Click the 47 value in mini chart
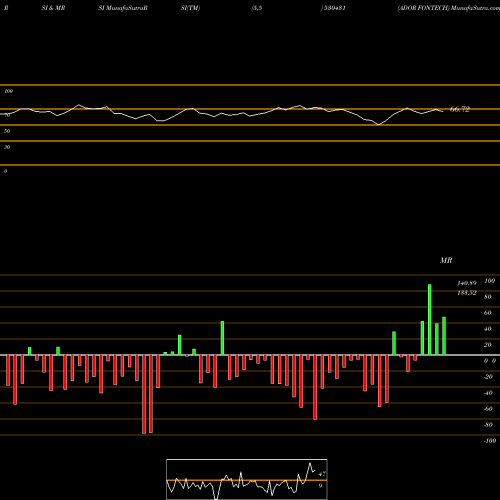500x500 pixels. pos(322,474)
